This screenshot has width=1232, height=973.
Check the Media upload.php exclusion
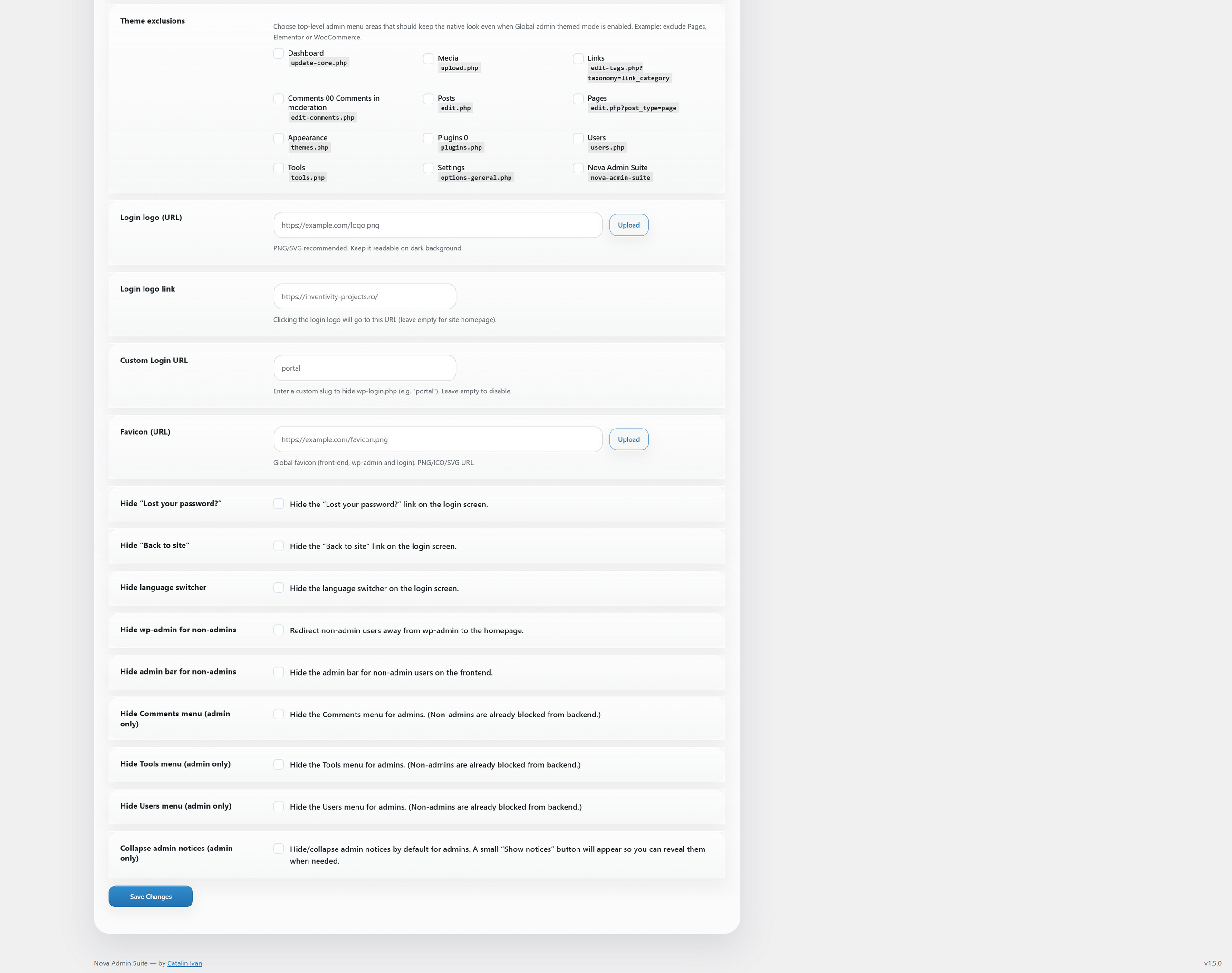pos(429,59)
